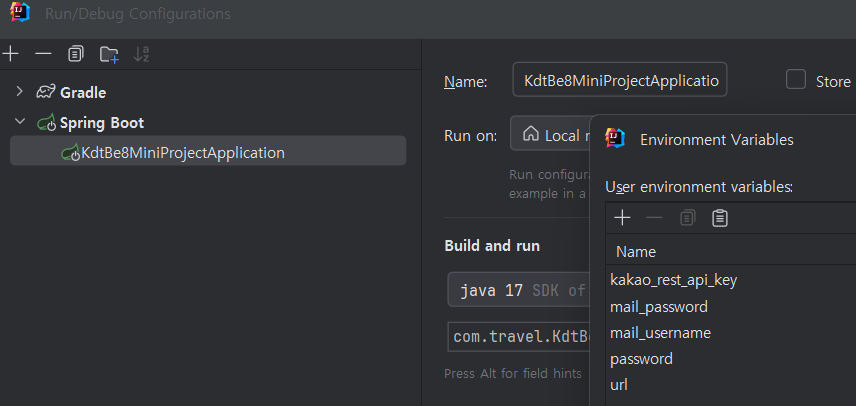Click the Name field for configuration
The image size is (856, 406).
[x=620, y=81]
